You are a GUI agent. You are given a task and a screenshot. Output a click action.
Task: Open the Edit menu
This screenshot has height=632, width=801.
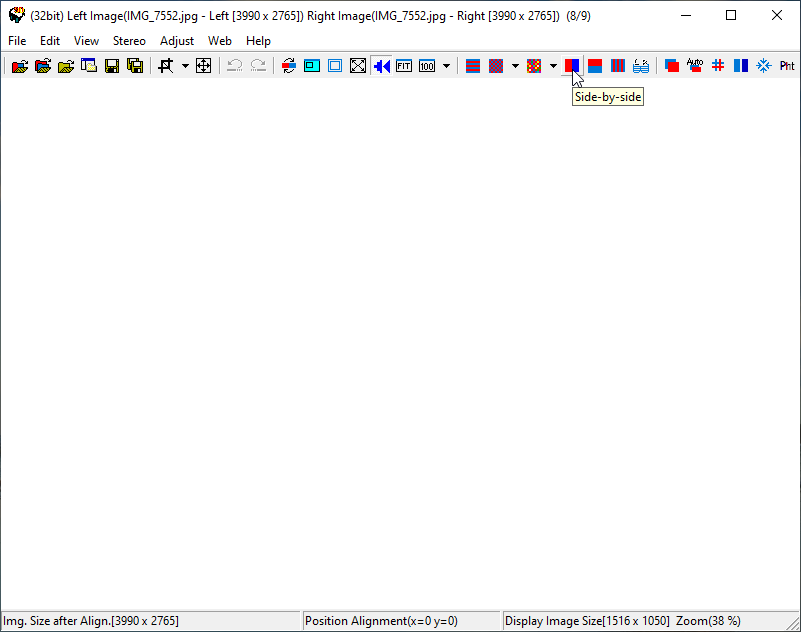[x=50, y=41]
